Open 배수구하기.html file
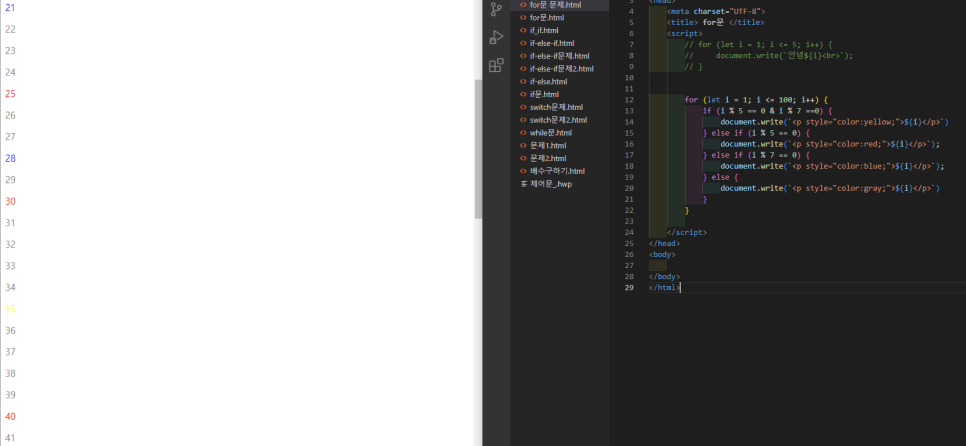 (x=559, y=171)
